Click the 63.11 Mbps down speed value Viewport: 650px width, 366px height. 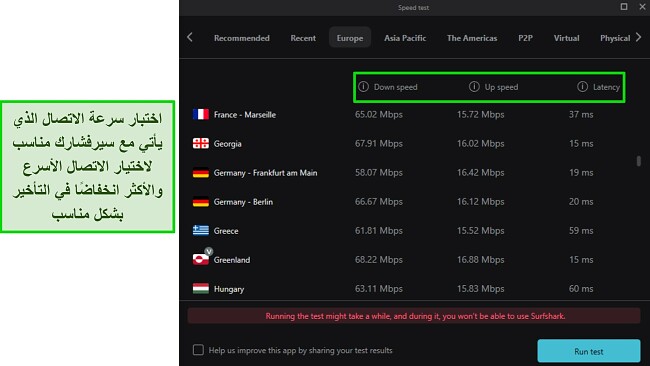(379, 288)
